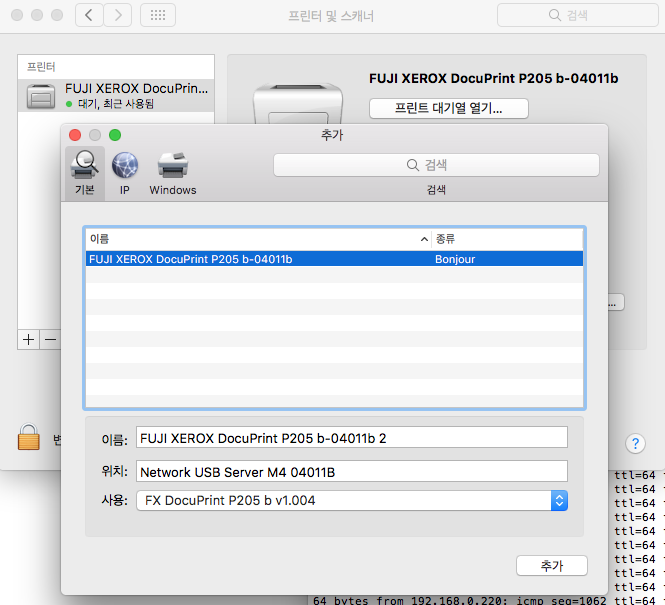665x605 pixels.
Task: Go back in the System Preferences window
Action: pyautogui.click(x=89, y=15)
